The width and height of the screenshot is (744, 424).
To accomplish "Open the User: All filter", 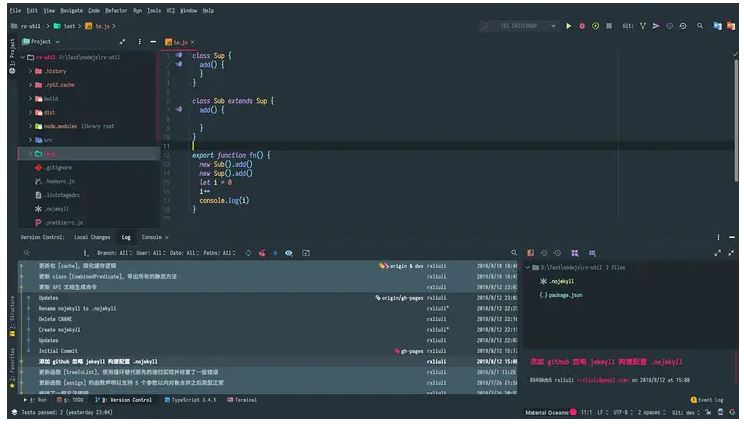I will click(x=151, y=253).
